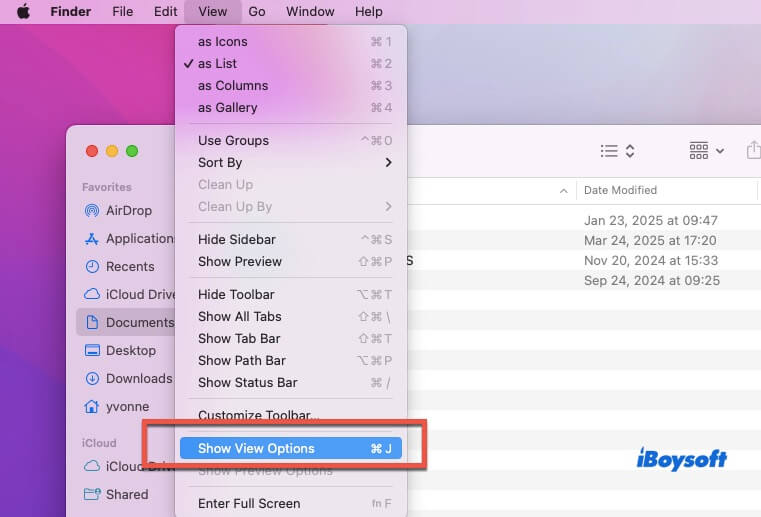761x517 pixels.
Task: Click the Share toolbar icon
Action: click(752, 151)
